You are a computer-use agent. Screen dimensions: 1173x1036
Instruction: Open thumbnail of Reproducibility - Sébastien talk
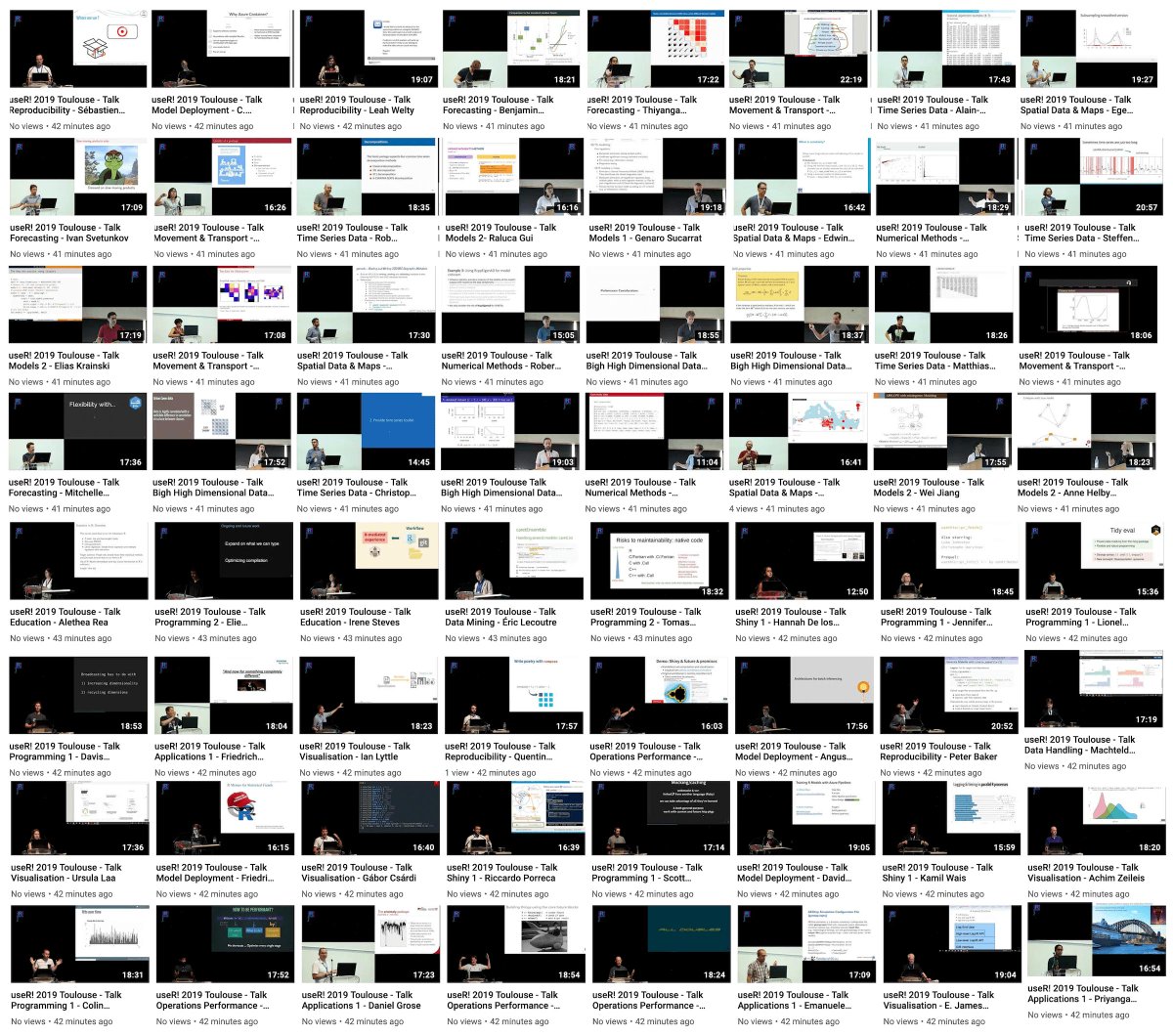tap(78, 50)
